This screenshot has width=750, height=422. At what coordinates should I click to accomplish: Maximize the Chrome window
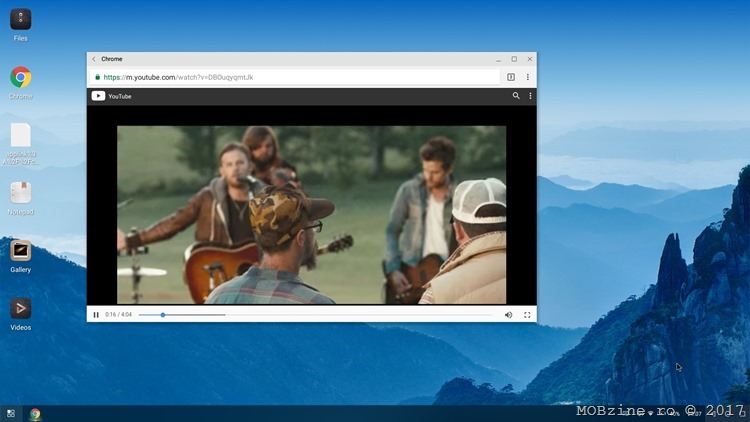click(x=514, y=59)
